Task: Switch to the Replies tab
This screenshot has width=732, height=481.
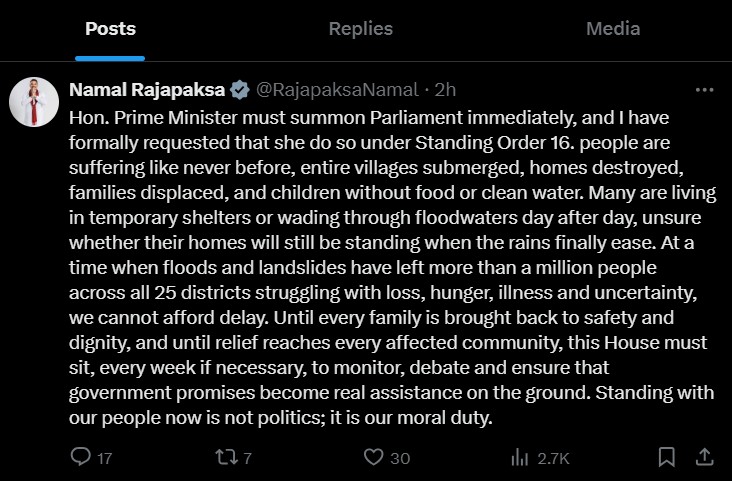Action: coord(360,29)
